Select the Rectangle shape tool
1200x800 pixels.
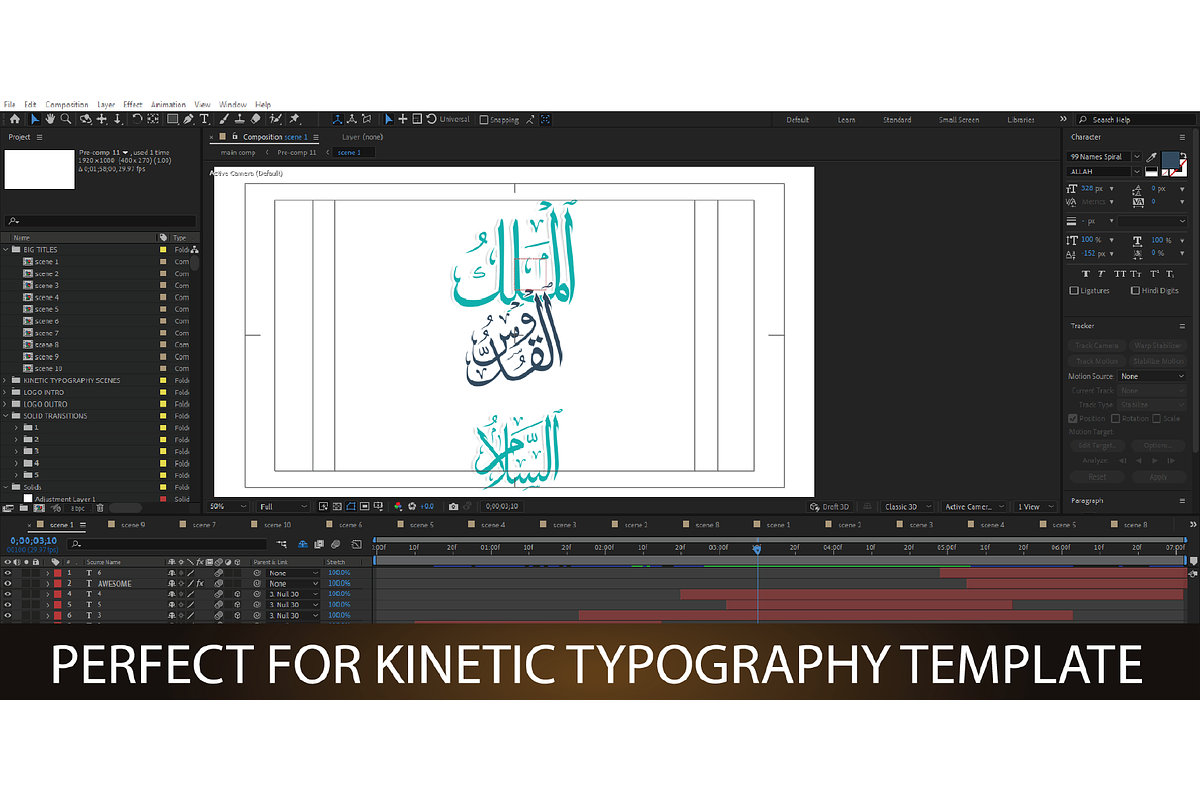click(x=173, y=119)
